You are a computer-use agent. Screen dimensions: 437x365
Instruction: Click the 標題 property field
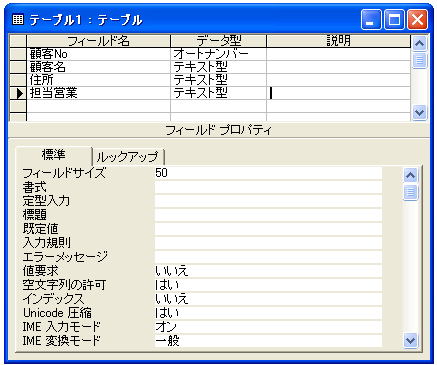coord(268,215)
